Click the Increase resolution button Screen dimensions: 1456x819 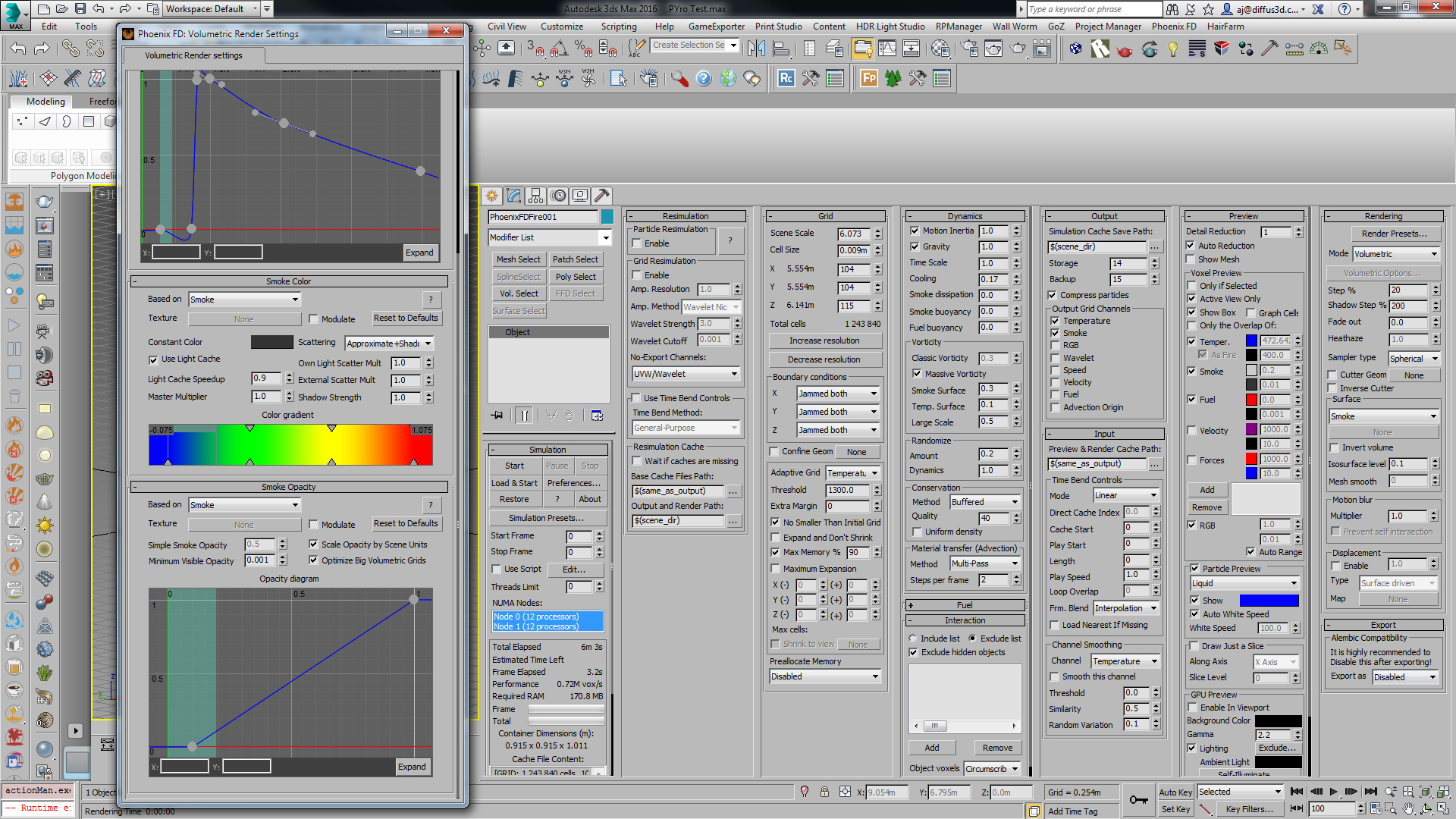coord(824,340)
